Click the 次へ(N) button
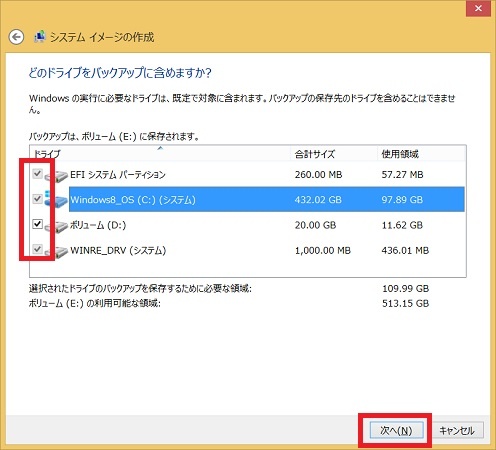 tap(396, 430)
